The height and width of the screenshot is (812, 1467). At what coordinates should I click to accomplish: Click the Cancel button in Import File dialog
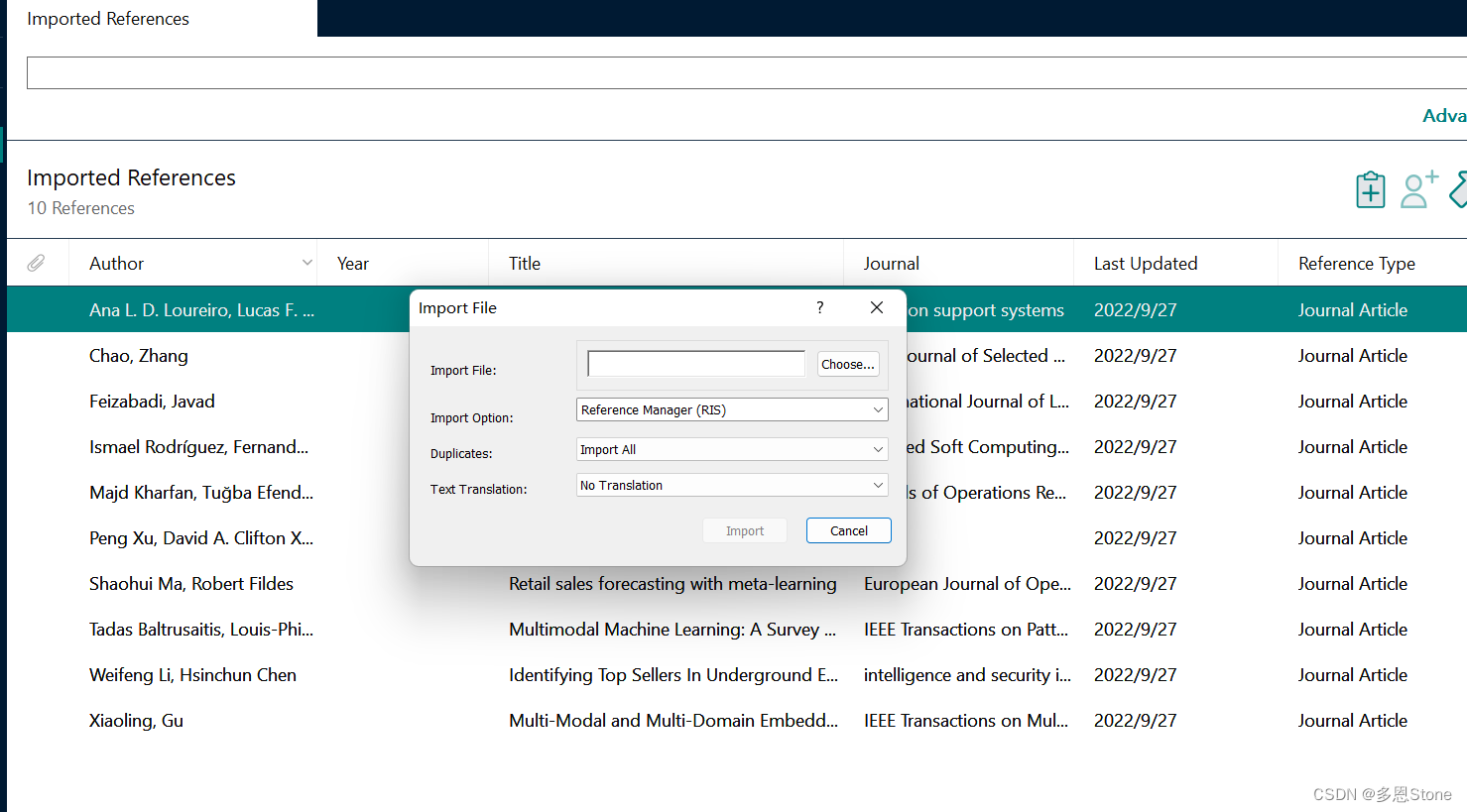(x=849, y=530)
